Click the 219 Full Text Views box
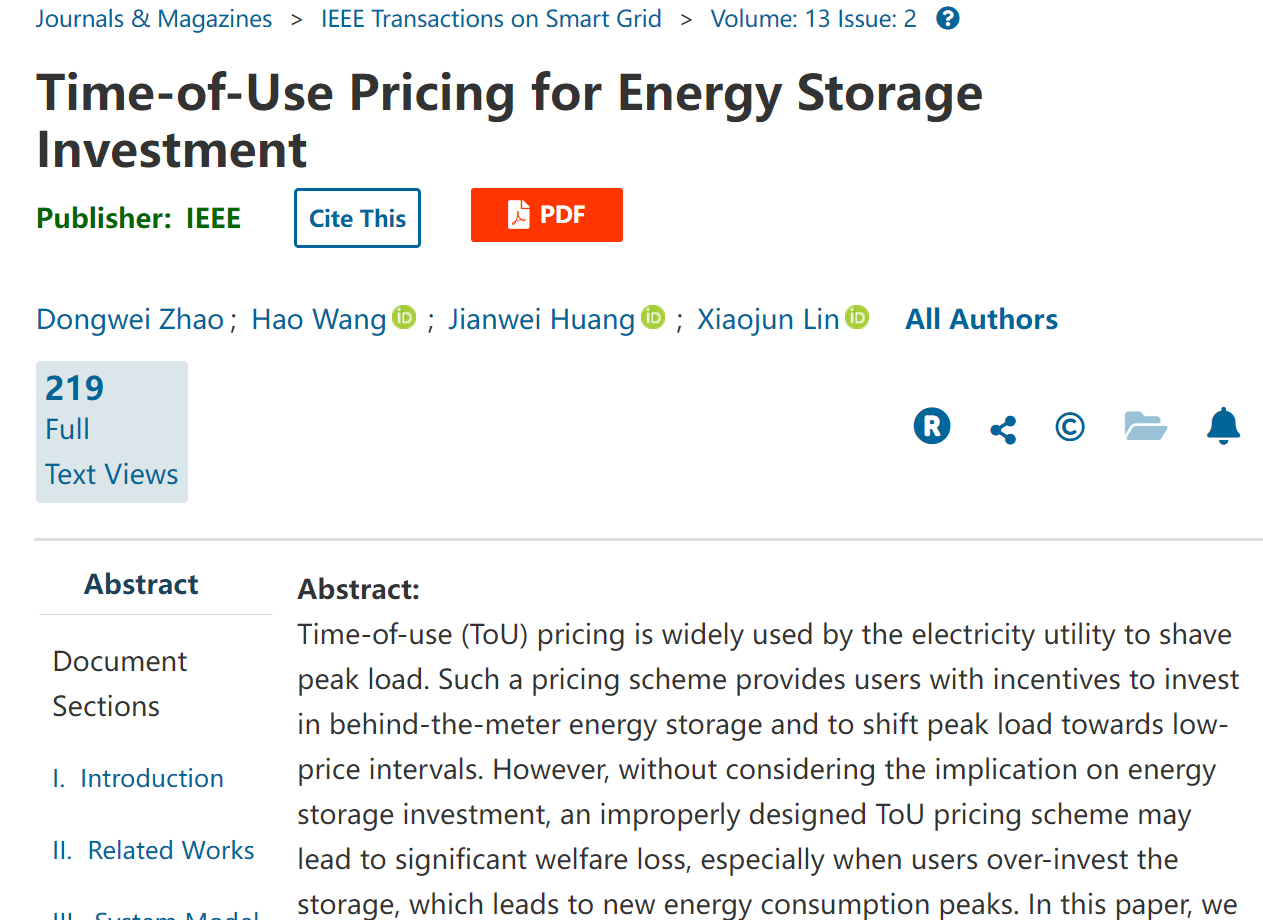The width and height of the screenshot is (1263, 920). click(112, 432)
